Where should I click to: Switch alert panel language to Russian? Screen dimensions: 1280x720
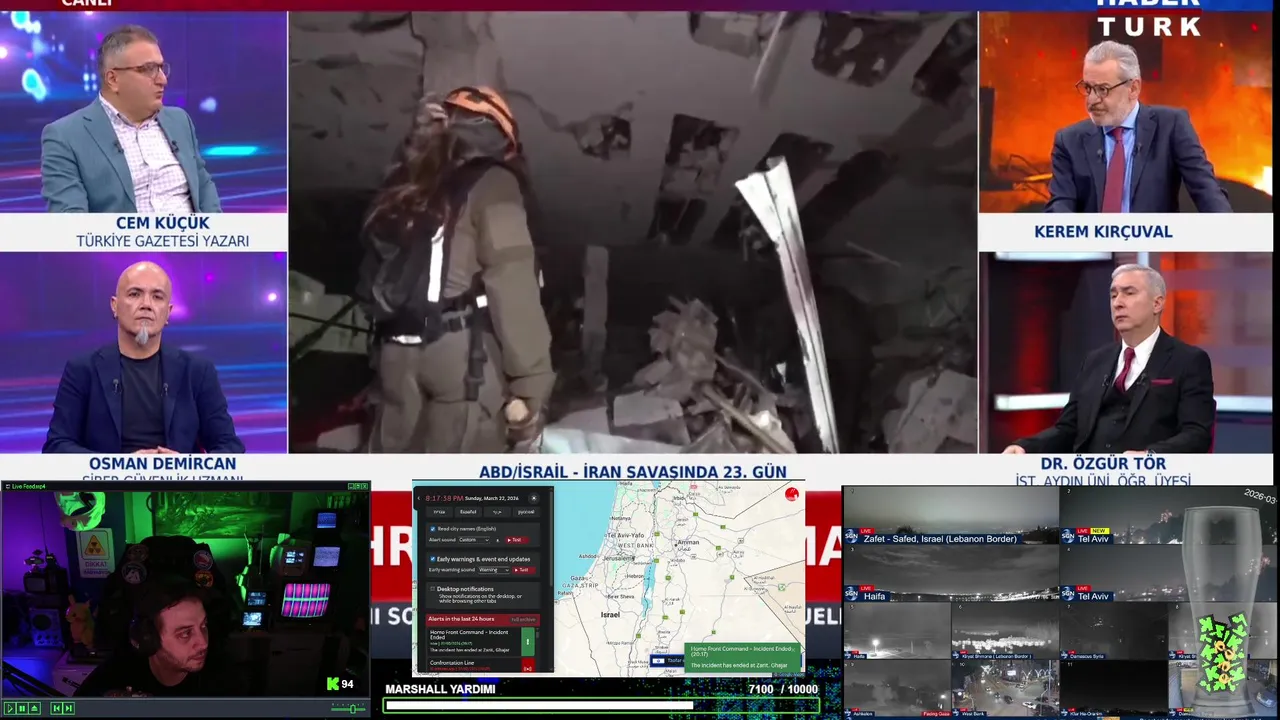[x=526, y=512]
